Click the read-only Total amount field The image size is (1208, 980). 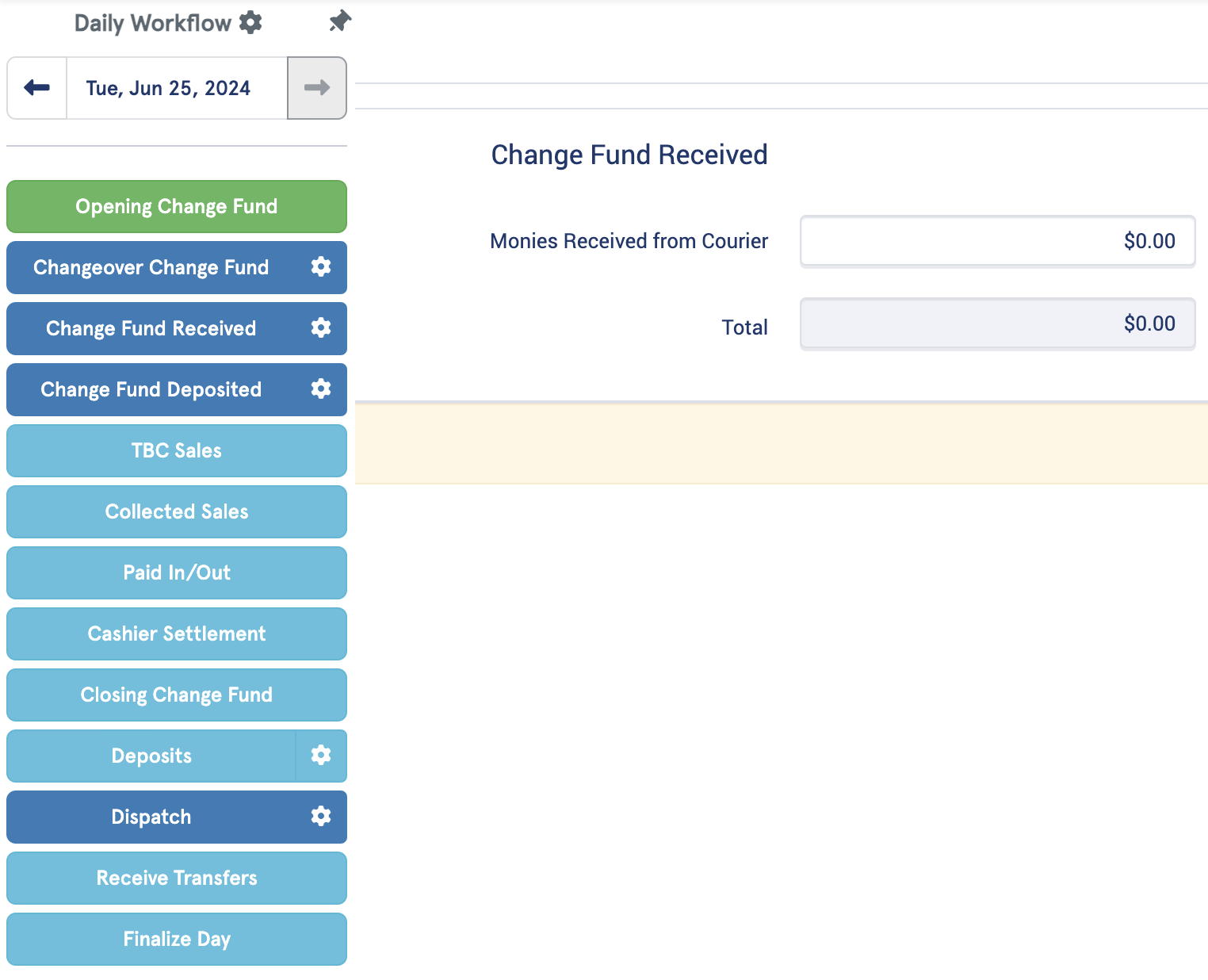[998, 323]
